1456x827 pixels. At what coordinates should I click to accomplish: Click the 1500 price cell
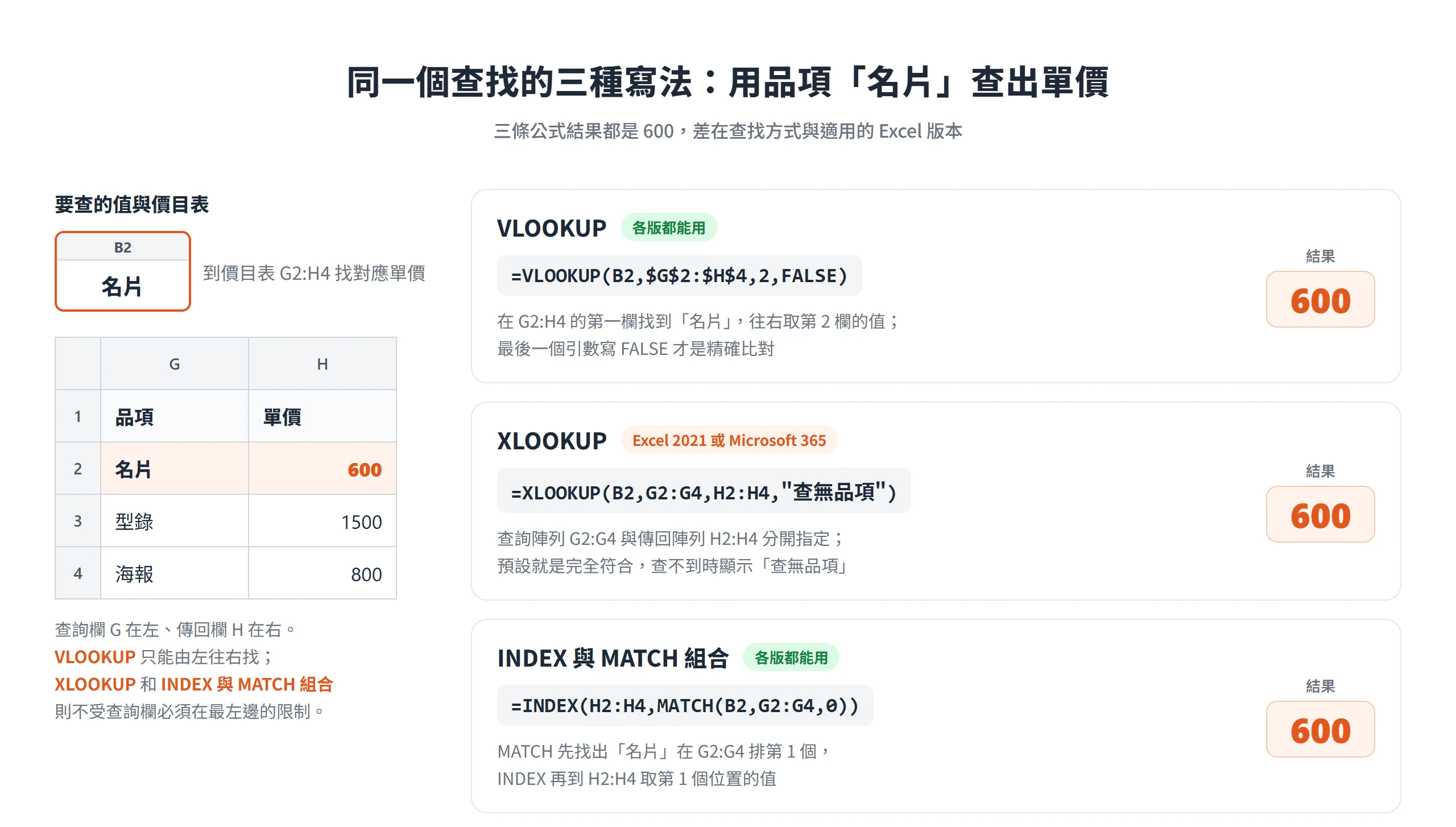322,521
